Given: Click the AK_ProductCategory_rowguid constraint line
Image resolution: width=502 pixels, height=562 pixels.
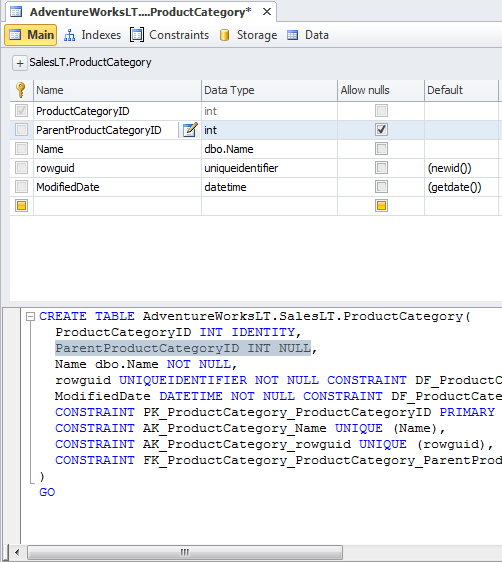Looking at the screenshot, I should pyautogui.click(x=274, y=444).
